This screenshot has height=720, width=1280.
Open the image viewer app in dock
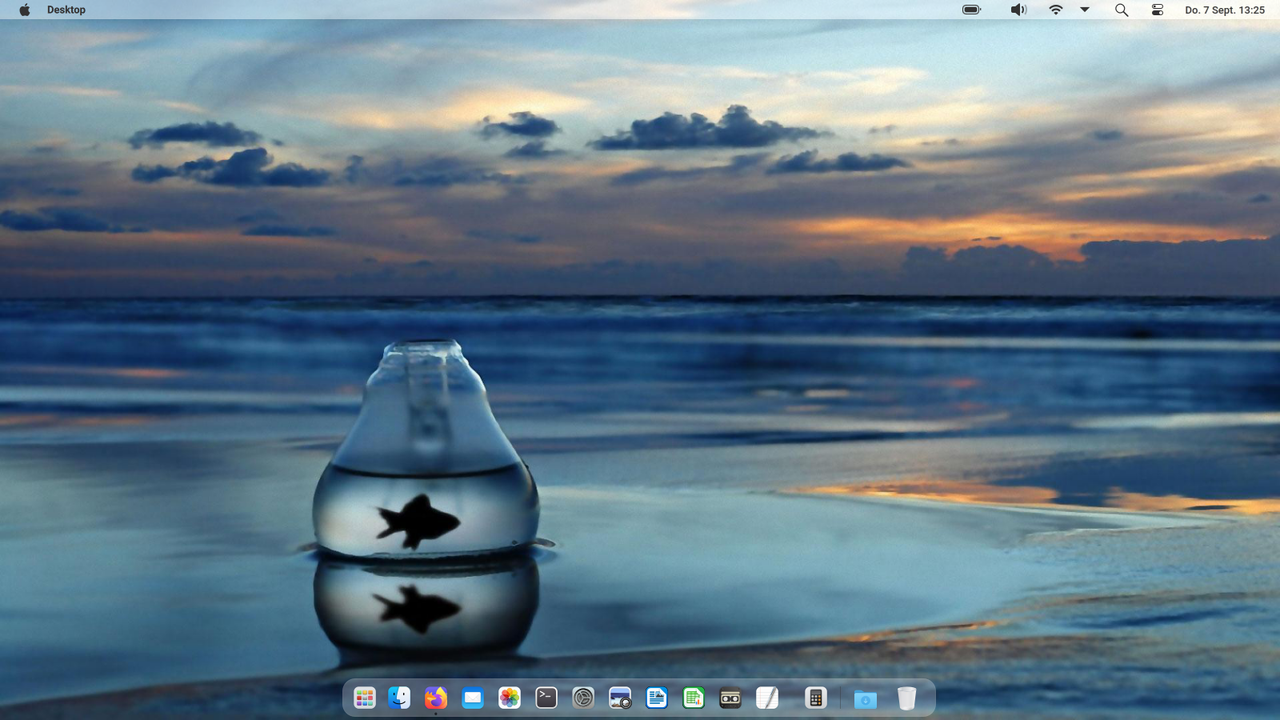click(620, 698)
